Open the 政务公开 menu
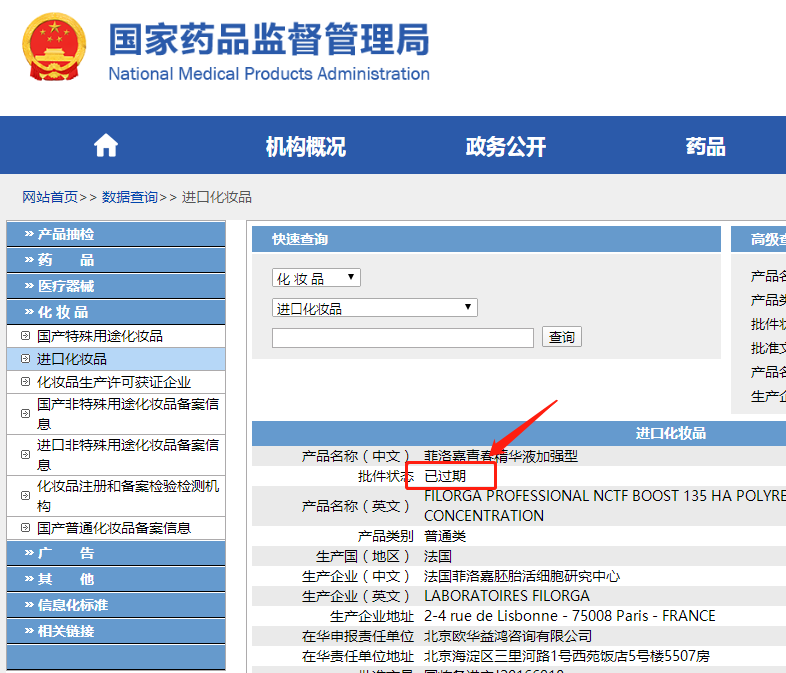 point(505,146)
